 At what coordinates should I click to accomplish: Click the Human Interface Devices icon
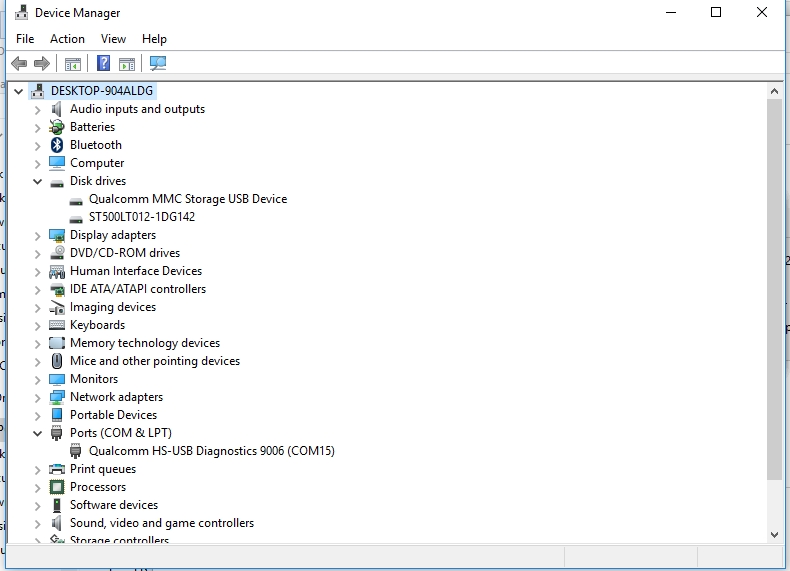tap(57, 272)
